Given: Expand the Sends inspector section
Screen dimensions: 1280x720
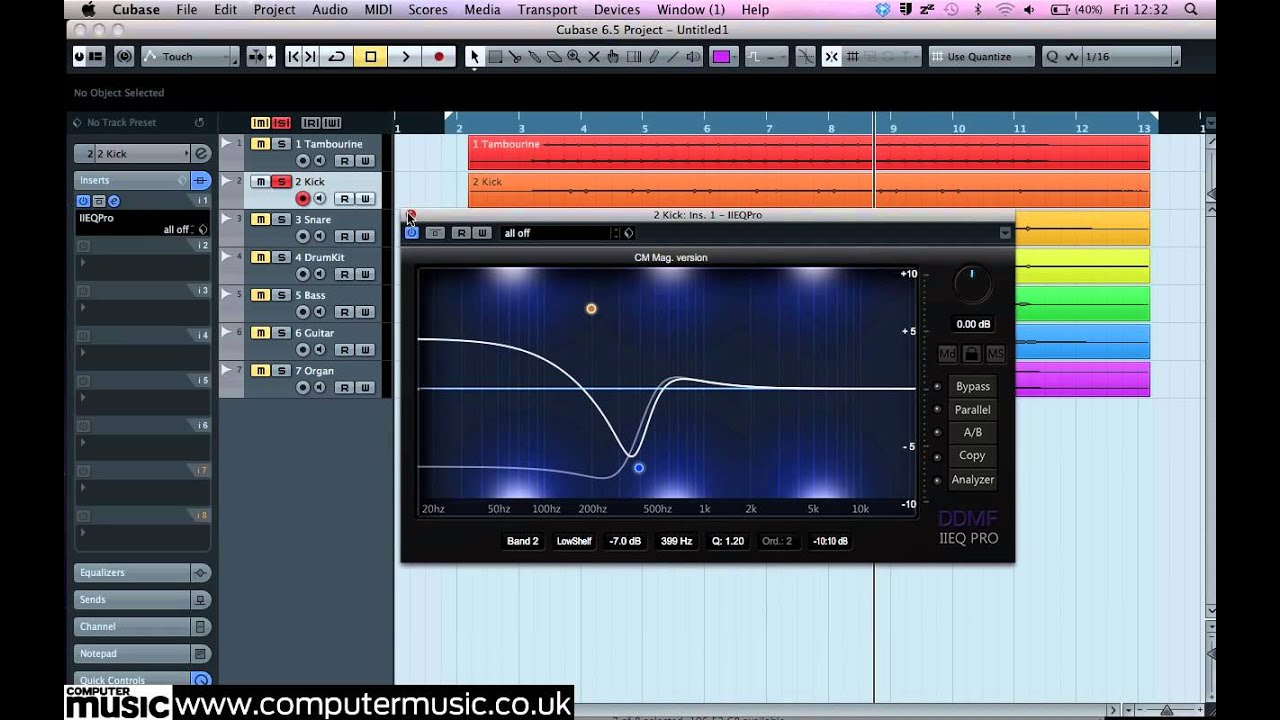Looking at the screenshot, I should click(x=132, y=600).
